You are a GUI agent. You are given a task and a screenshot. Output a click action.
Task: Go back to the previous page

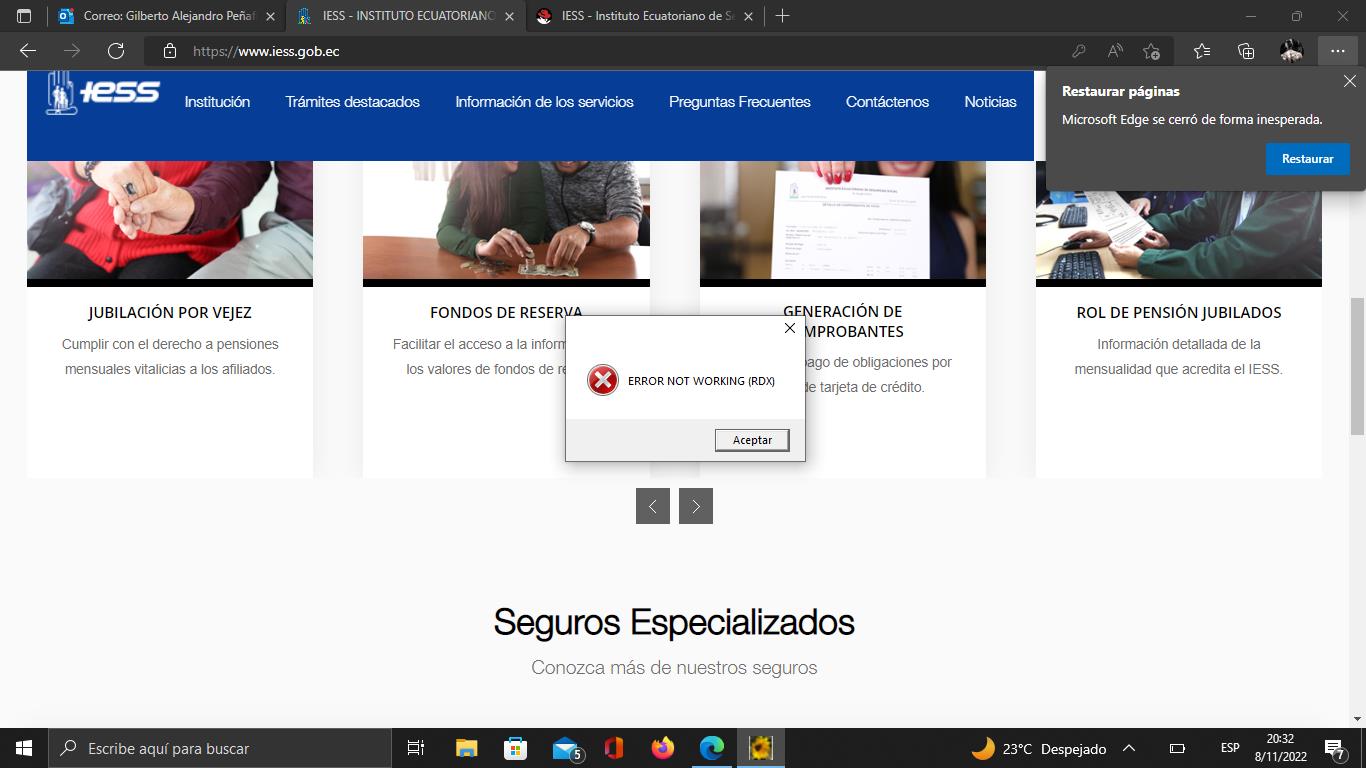coord(28,51)
